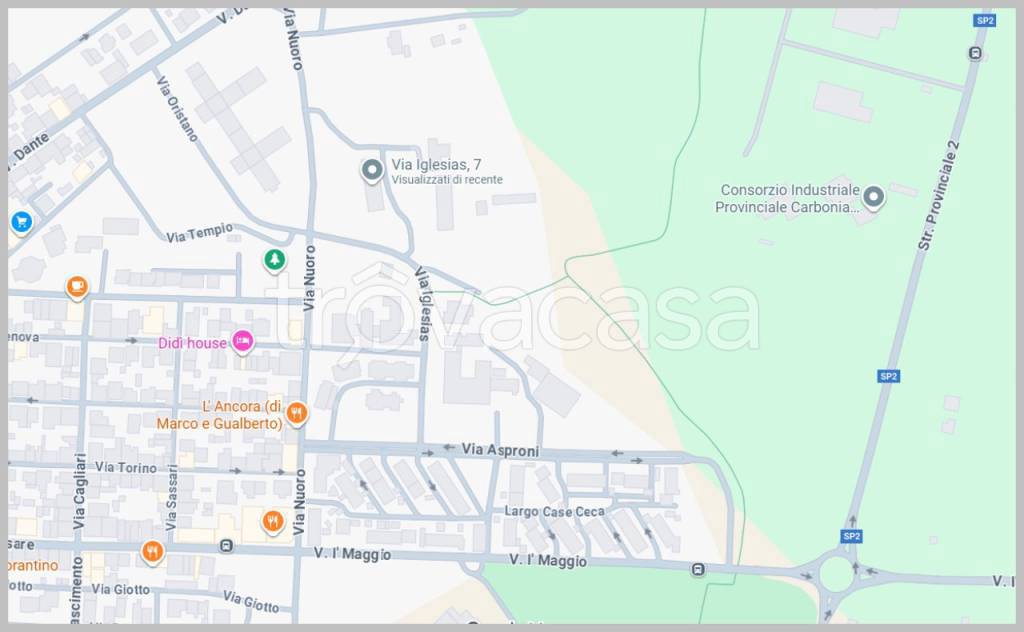Click the L'Ancora restaurant fork-and-knife icon
1024x632 pixels.
[x=296, y=412]
